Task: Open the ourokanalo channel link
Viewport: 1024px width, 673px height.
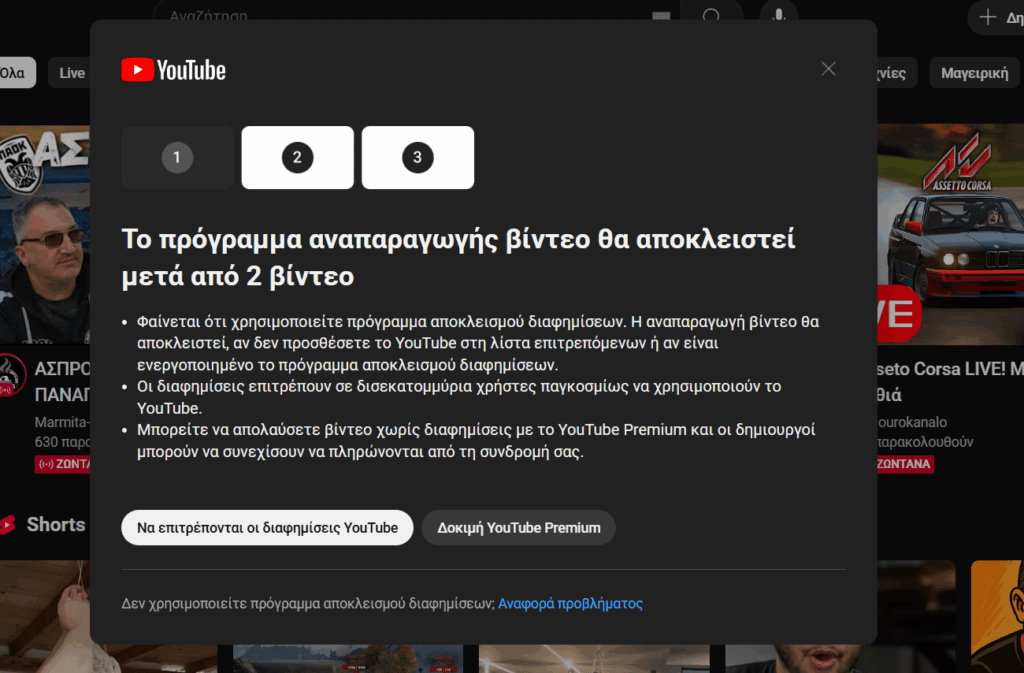Action: [x=912, y=422]
